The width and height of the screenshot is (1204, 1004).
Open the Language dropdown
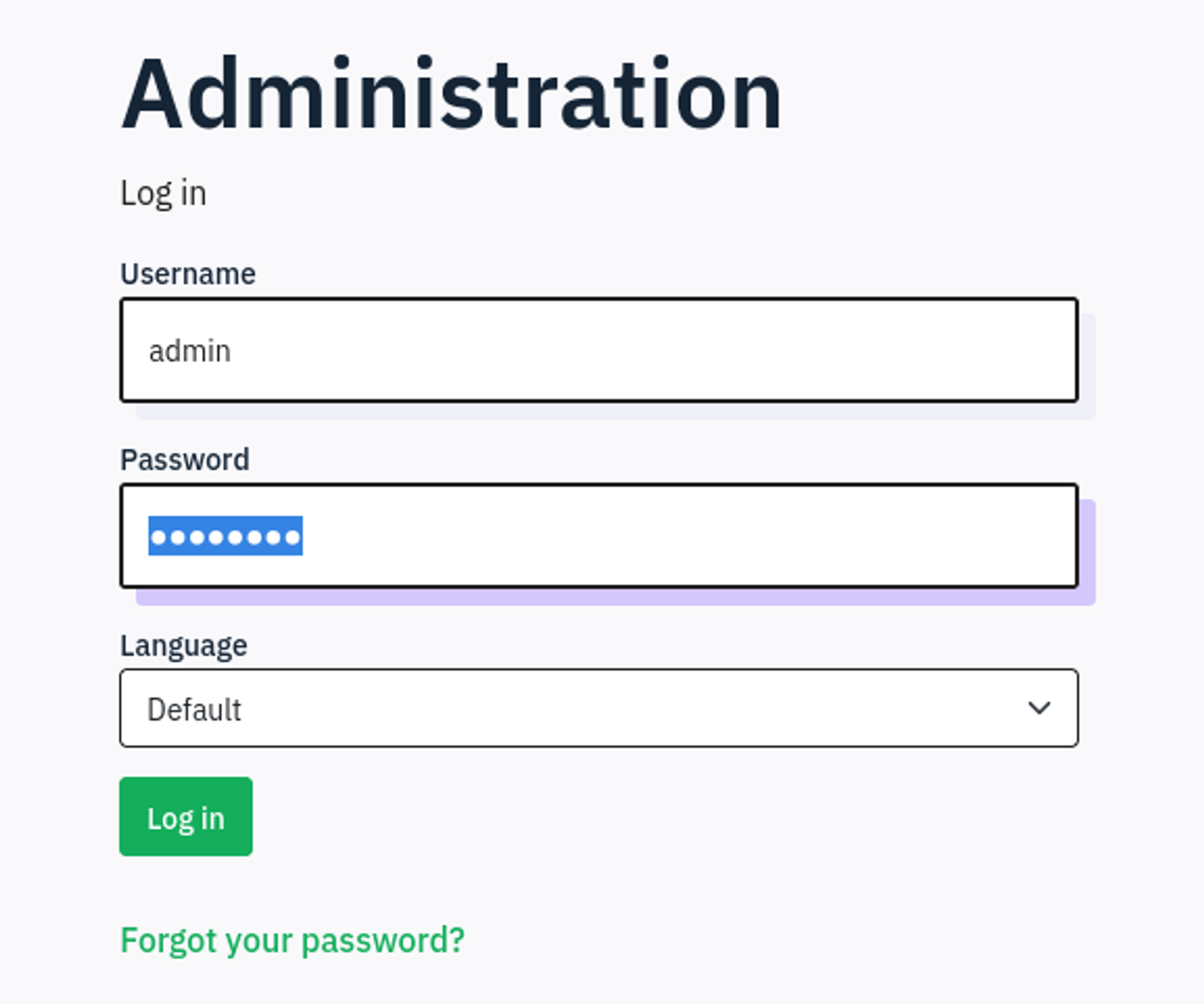coord(598,708)
